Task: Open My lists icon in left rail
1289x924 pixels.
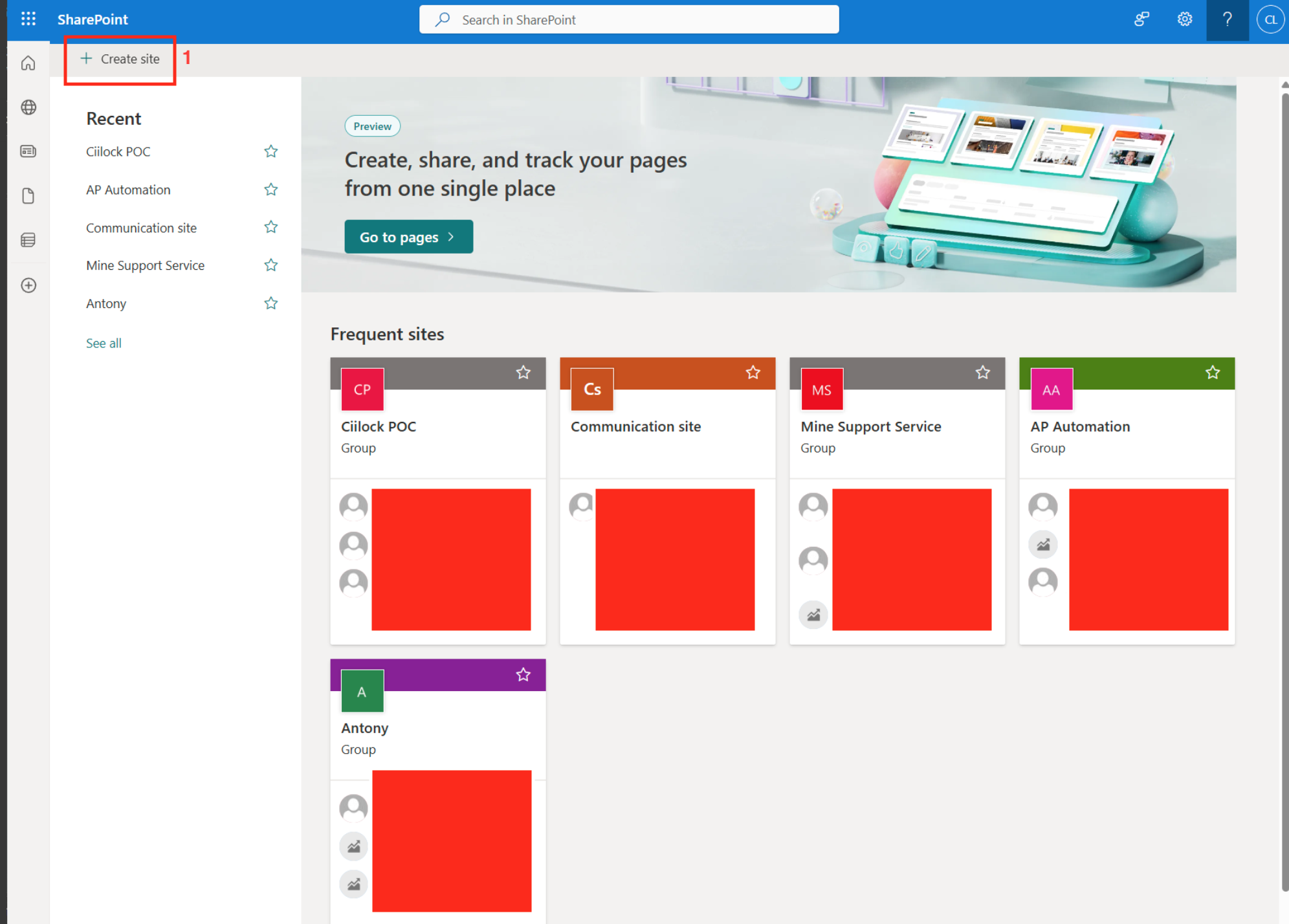Action: (x=28, y=240)
